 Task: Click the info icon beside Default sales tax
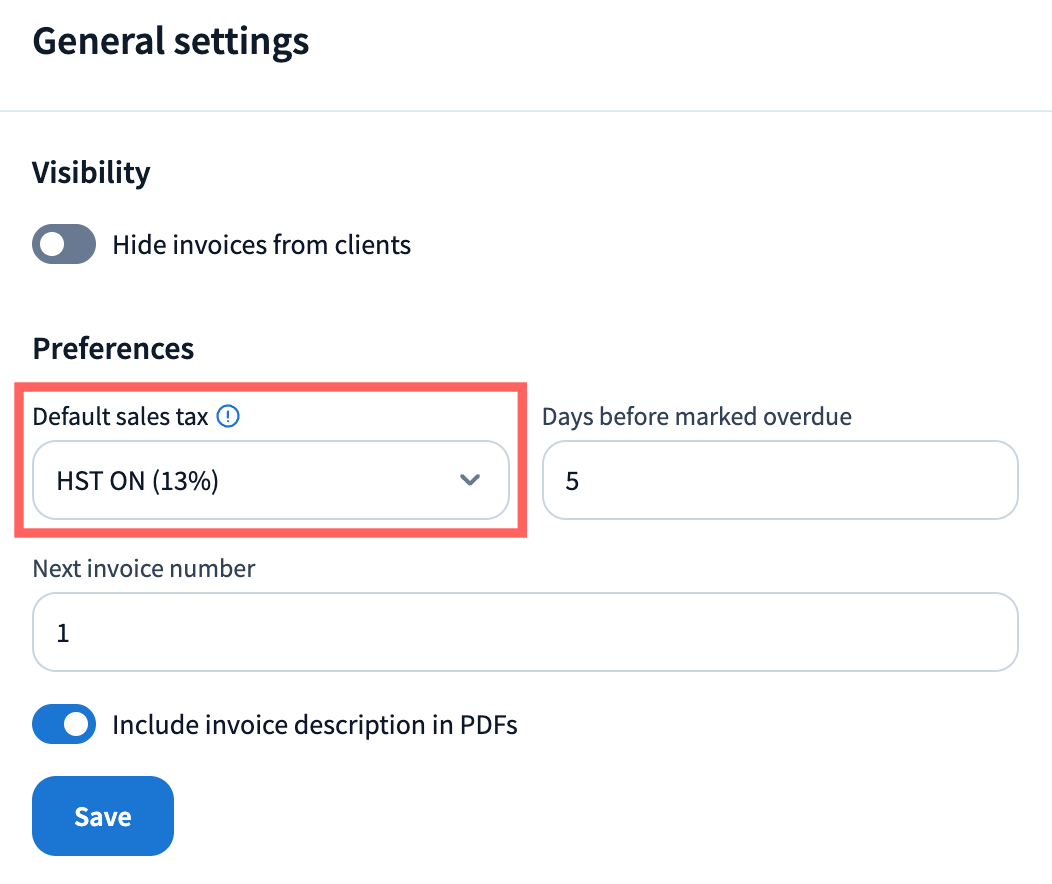[x=229, y=416]
